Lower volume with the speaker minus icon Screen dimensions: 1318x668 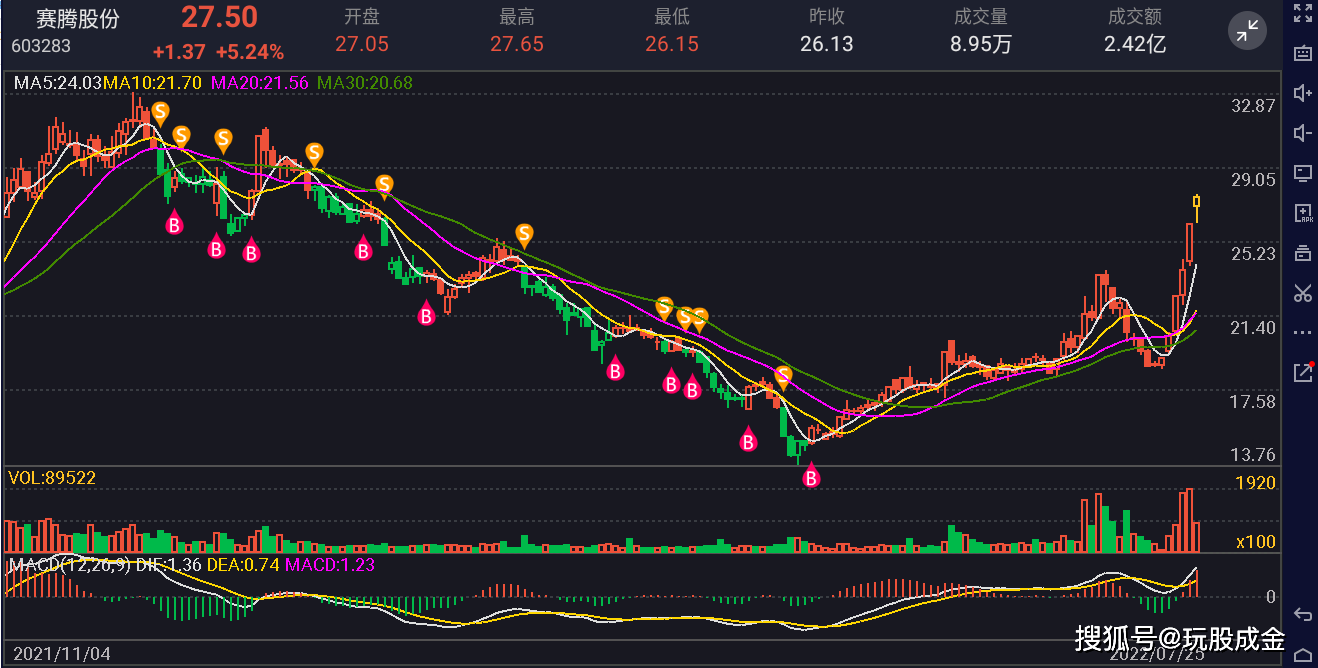click(1302, 133)
